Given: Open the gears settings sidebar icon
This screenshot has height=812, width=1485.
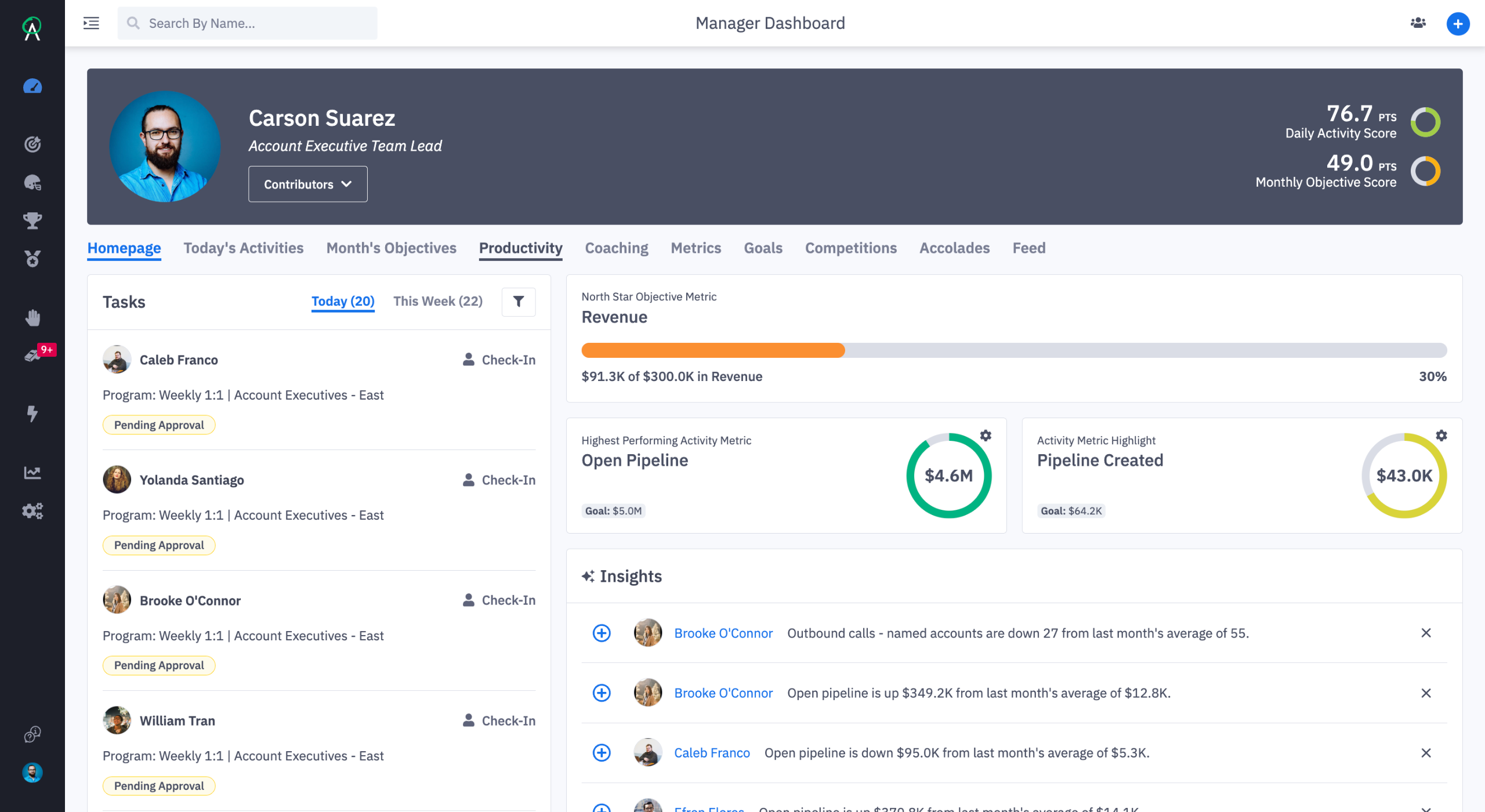Looking at the screenshot, I should [x=32, y=510].
